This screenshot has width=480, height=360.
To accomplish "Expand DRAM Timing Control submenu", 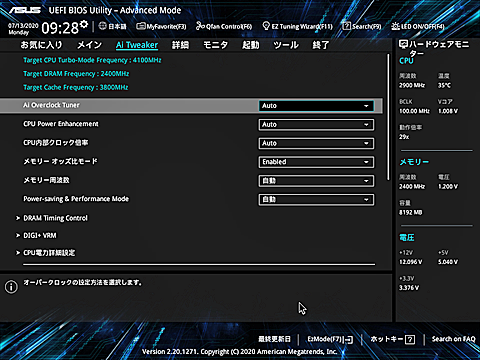I will (52, 218).
